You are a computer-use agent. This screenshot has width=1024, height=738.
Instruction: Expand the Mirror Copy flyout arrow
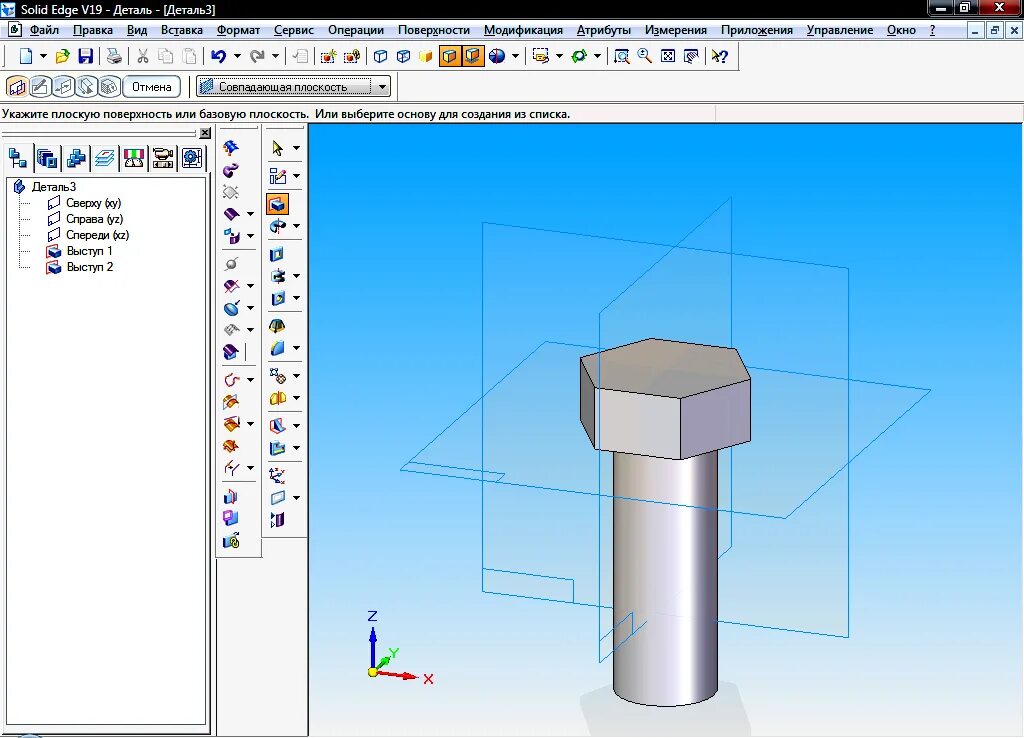tap(296, 398)
